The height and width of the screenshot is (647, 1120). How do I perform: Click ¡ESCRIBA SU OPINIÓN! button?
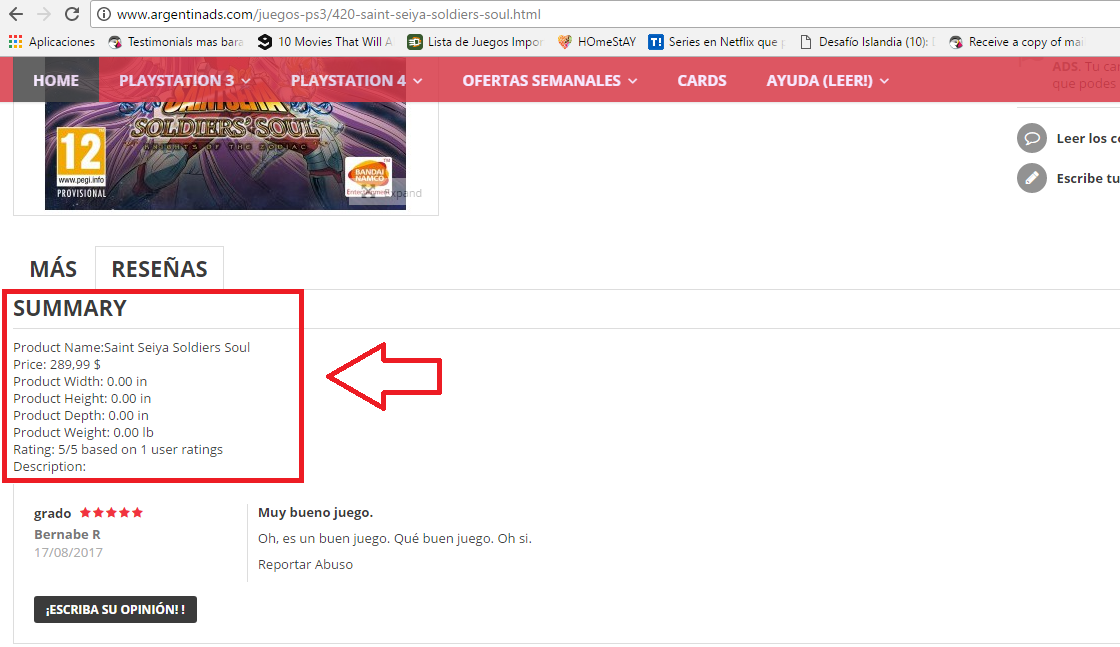(115, 609)
